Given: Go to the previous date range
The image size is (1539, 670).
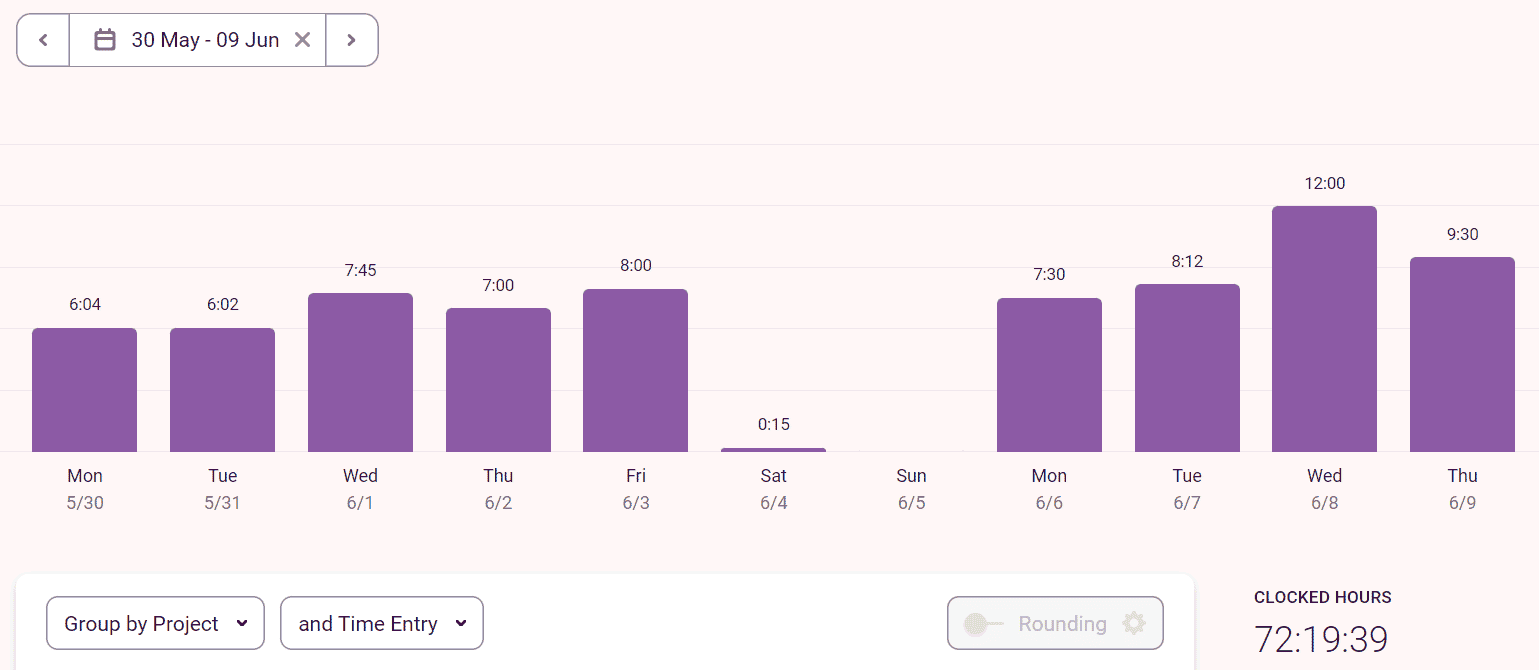Looking at the screenshot, I should [x=43, y=40].
